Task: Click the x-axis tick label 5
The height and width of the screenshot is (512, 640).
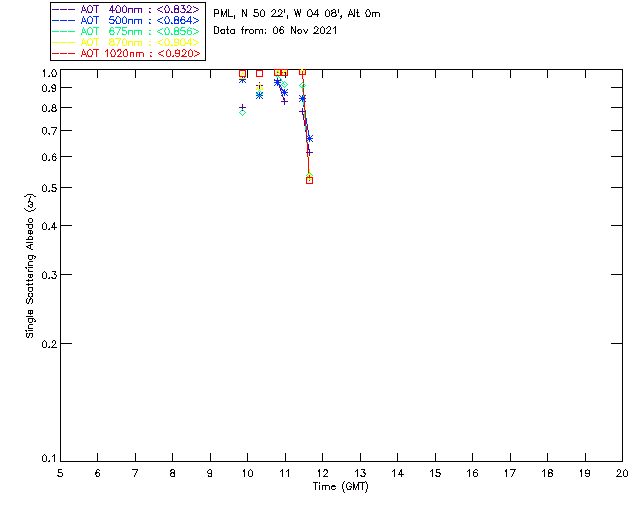Action: point(60,473)
